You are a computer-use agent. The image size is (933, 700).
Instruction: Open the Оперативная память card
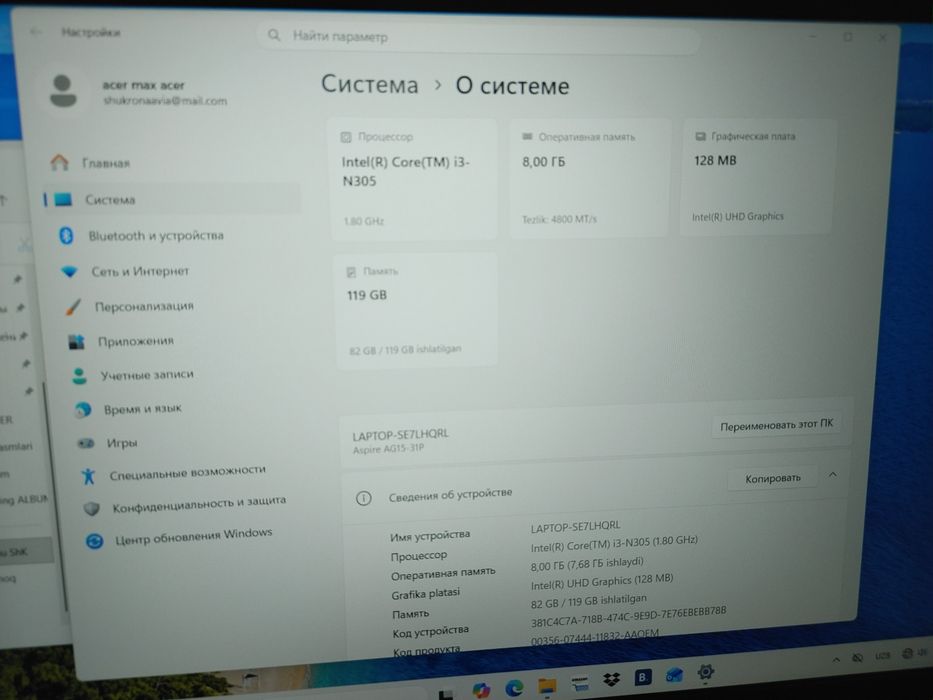tap(588, 177)
